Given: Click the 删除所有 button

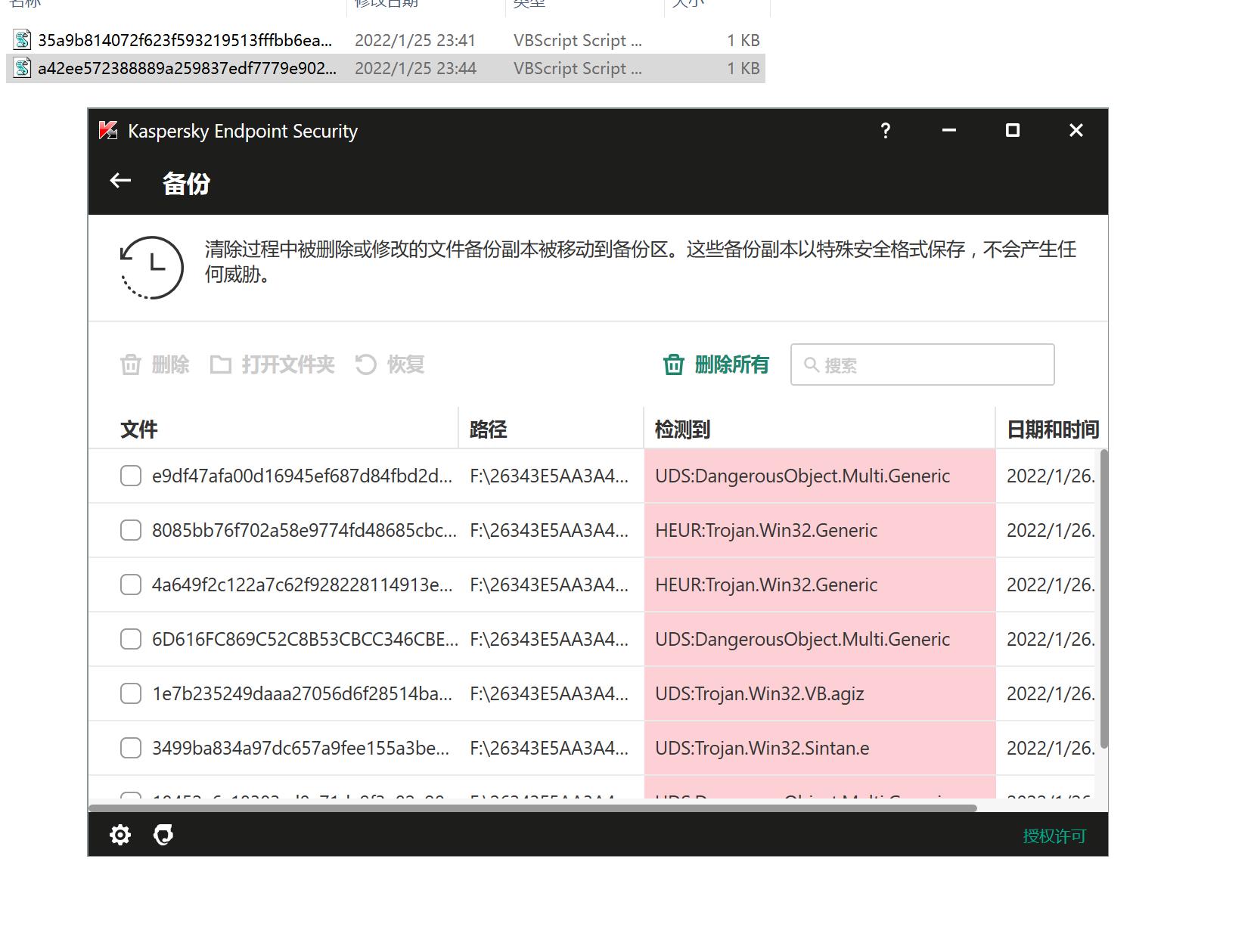Looking at the screenshot, I should (716, 364).
